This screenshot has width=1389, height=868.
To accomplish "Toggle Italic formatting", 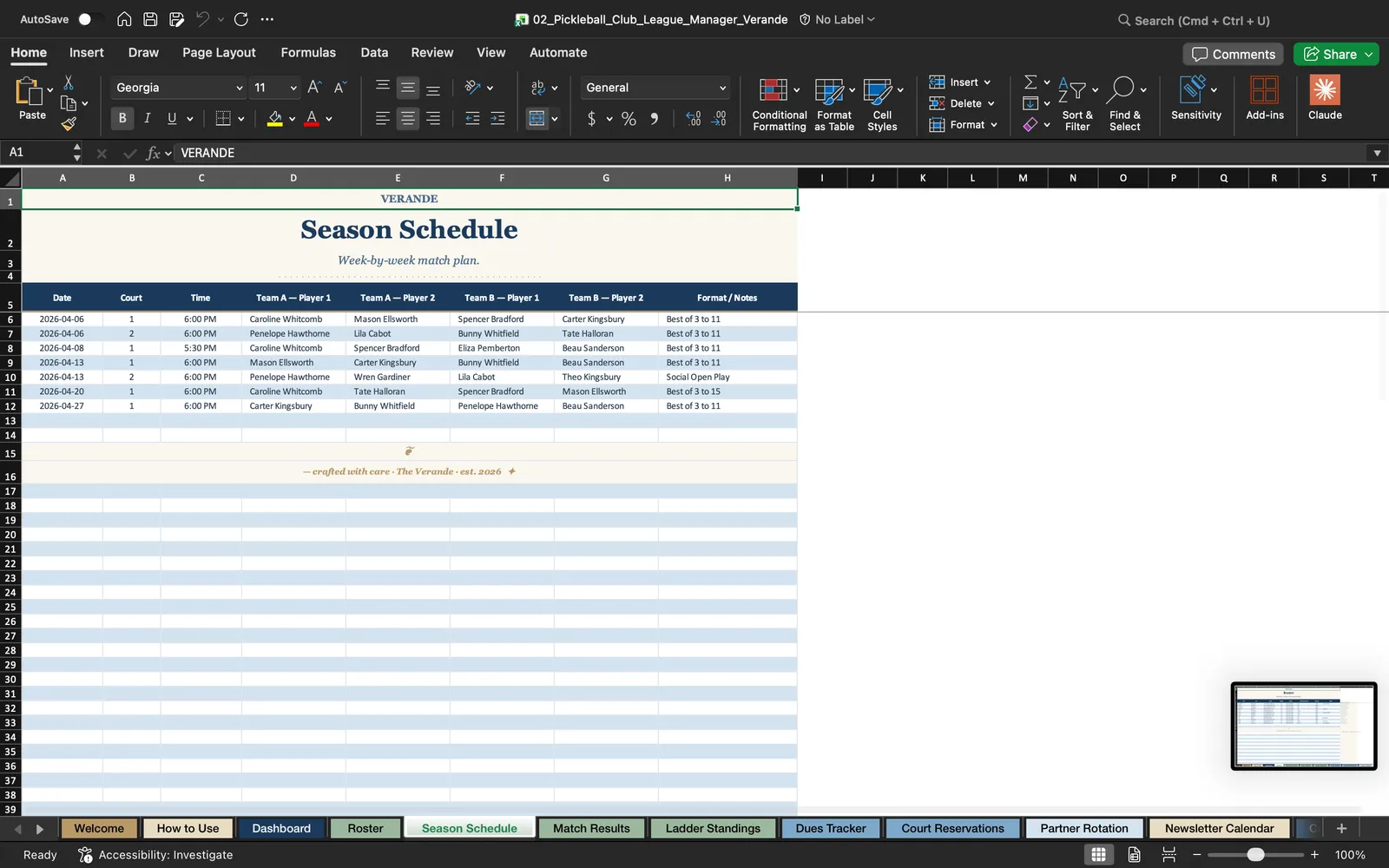I will click(148, 118).
